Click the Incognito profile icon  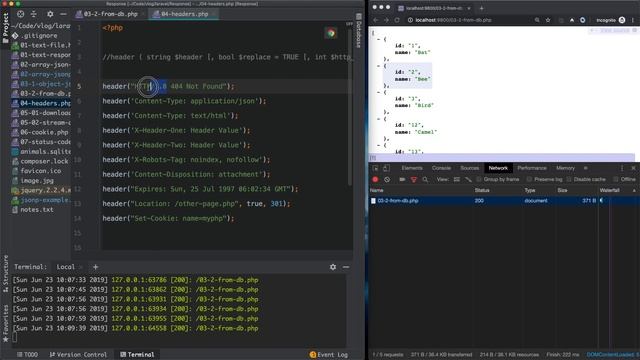point(622,20)
